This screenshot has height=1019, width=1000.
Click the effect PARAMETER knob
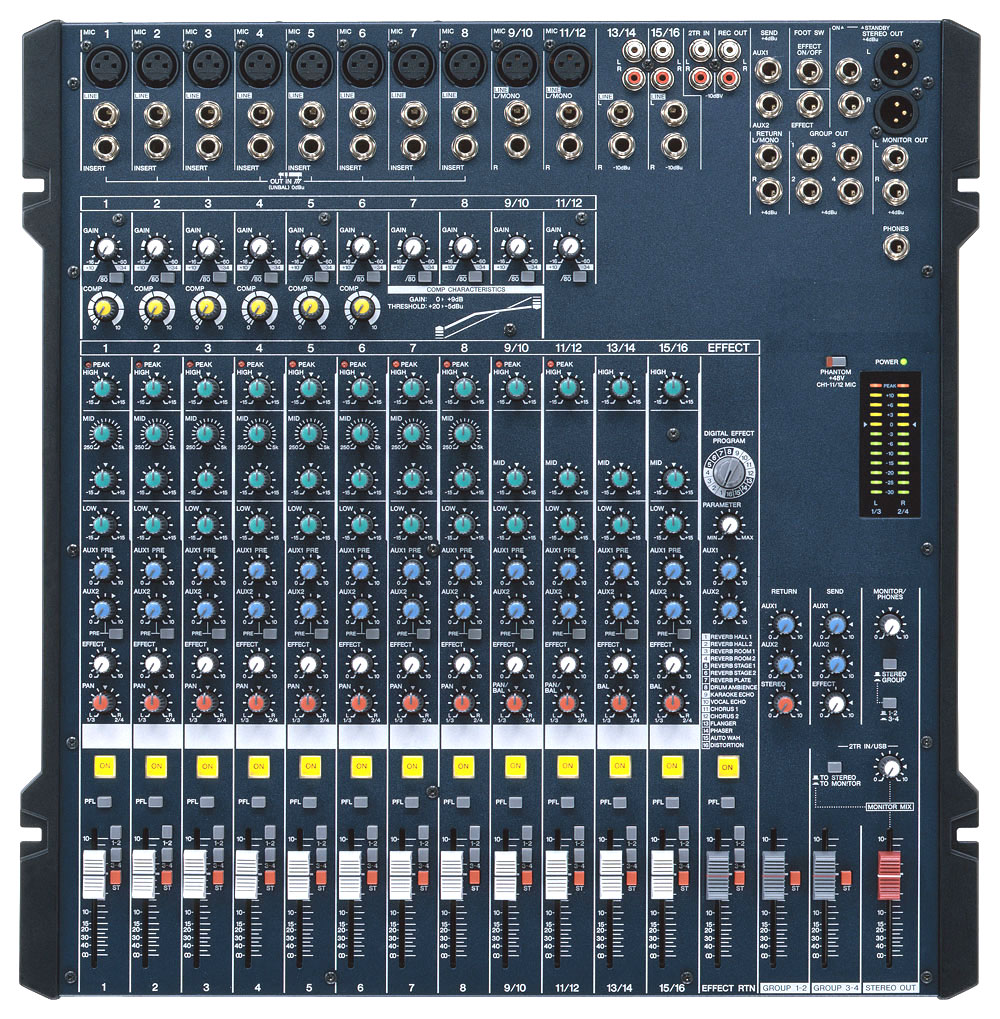click(729, 524)
